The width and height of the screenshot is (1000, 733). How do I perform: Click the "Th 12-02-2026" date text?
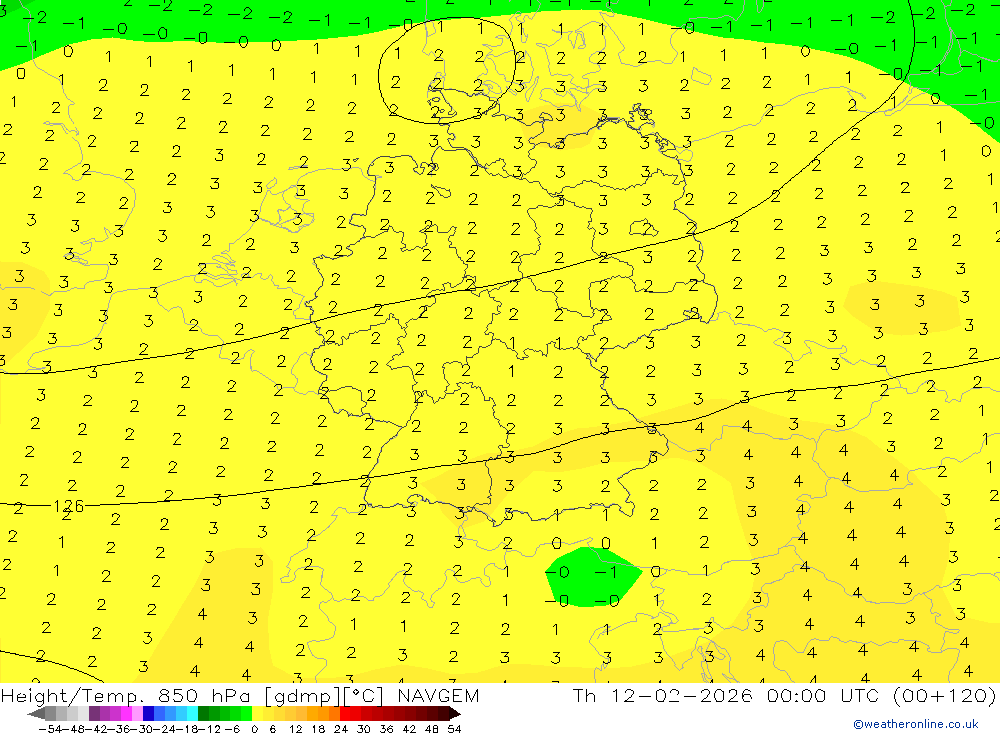point(663,695)
